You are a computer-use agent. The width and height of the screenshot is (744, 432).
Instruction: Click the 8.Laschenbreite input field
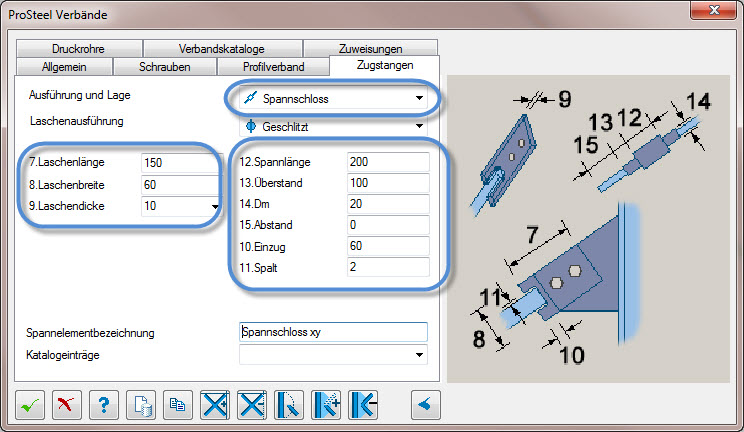coord(181,185)
